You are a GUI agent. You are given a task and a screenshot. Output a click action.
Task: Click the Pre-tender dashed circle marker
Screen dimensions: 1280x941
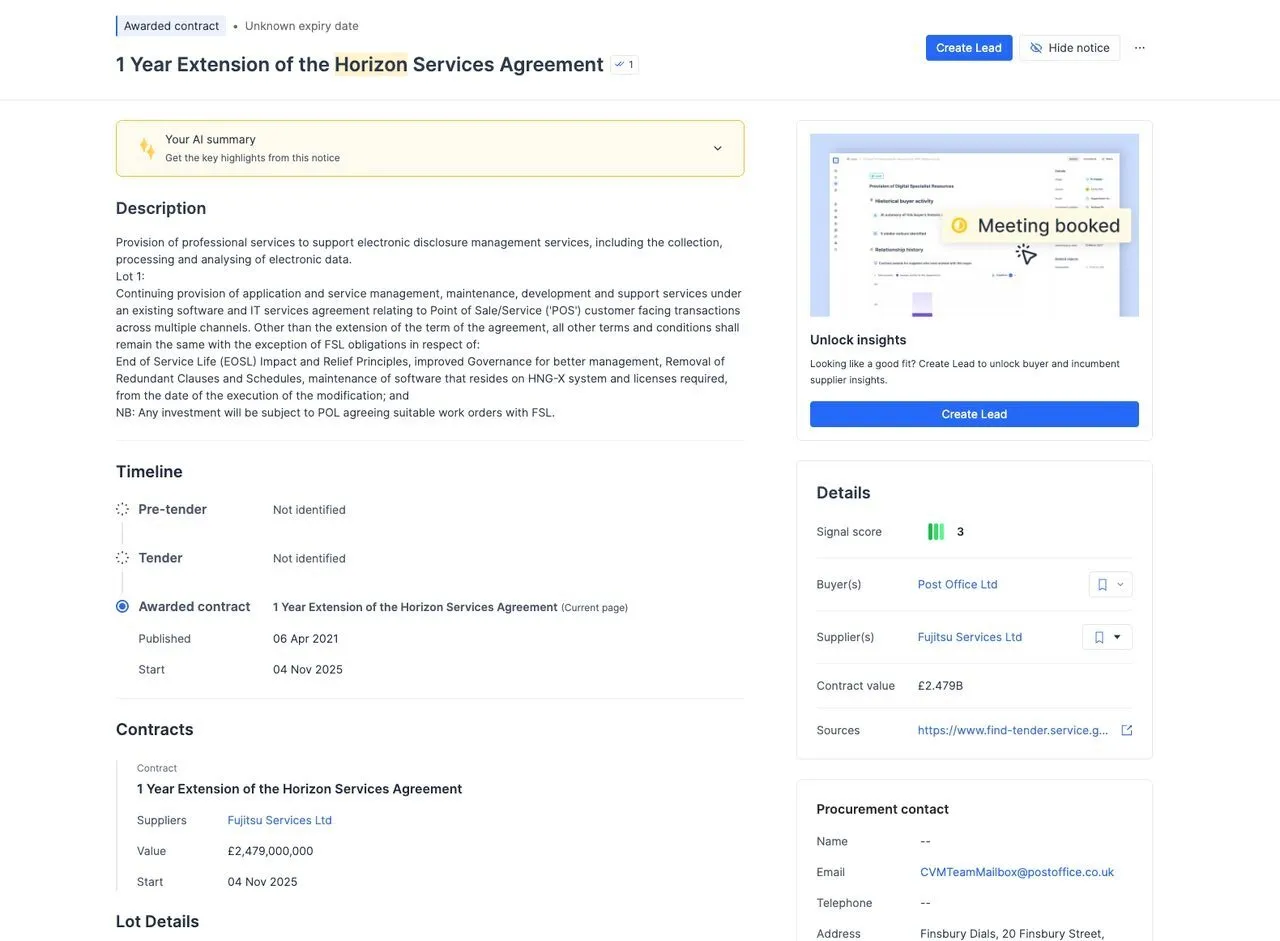click(122, 509)
